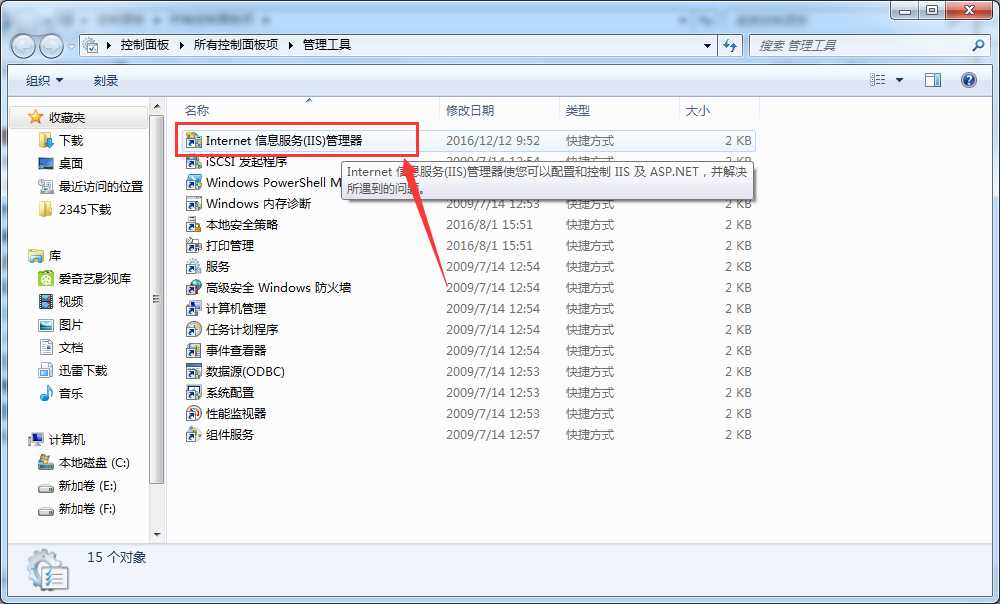Expand the view options dropdown arrow

pos(899,80)
